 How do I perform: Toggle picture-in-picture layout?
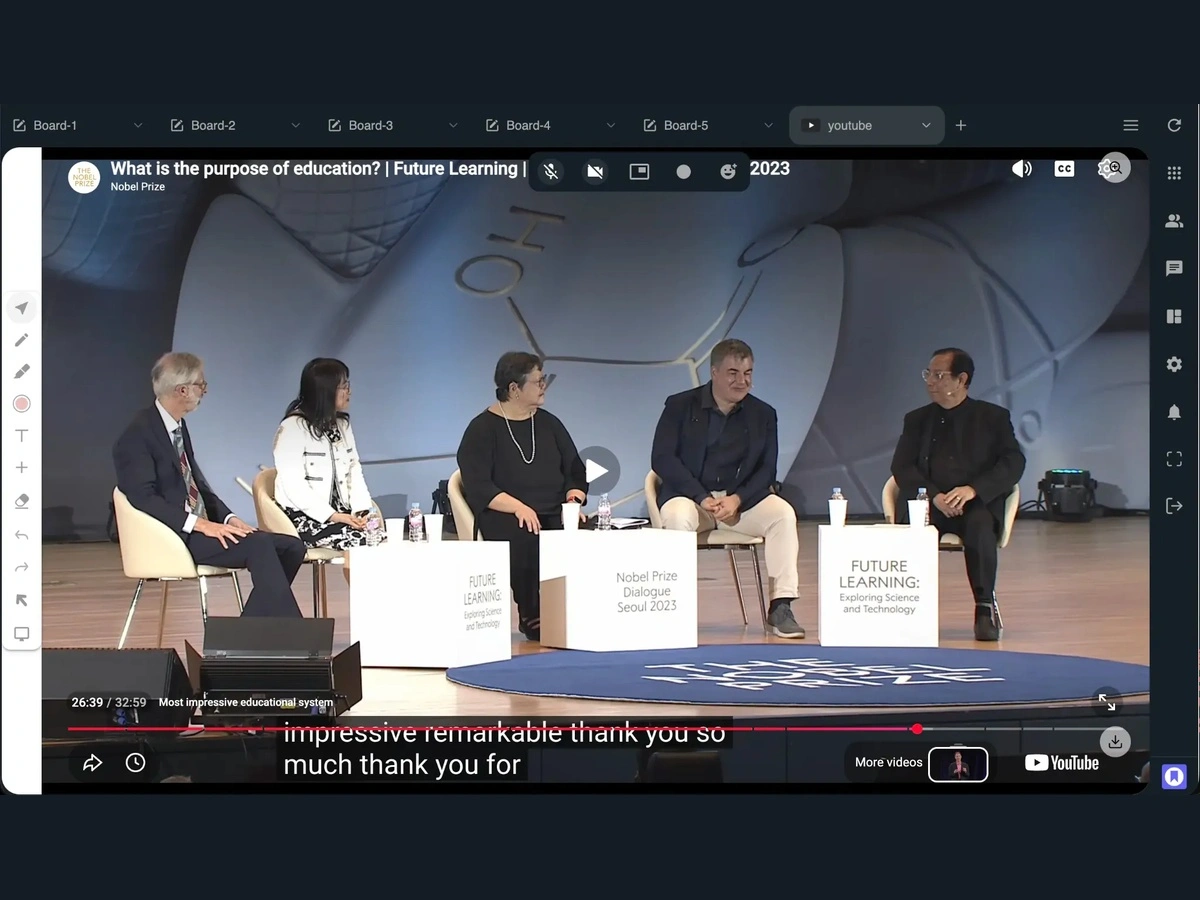639,171
